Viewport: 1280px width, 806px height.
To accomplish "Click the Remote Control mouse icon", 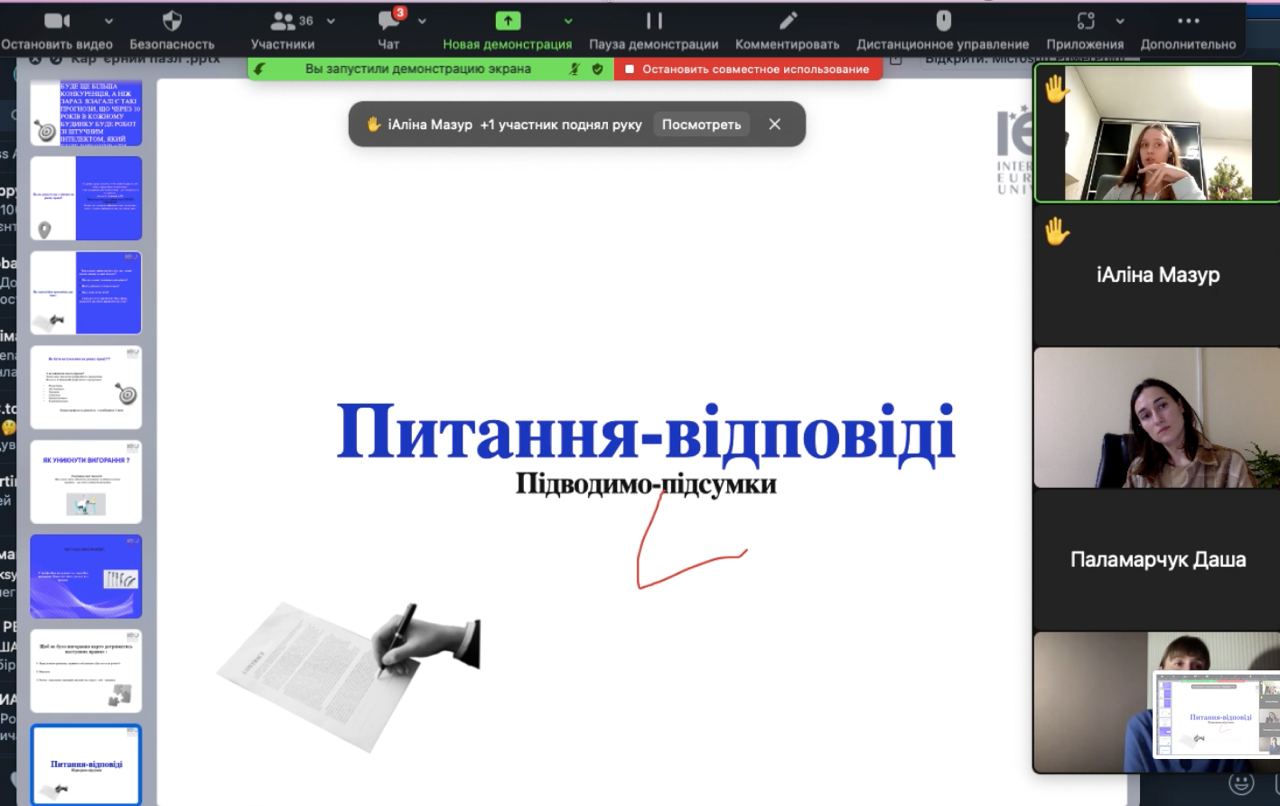I will tap(942, 21).
